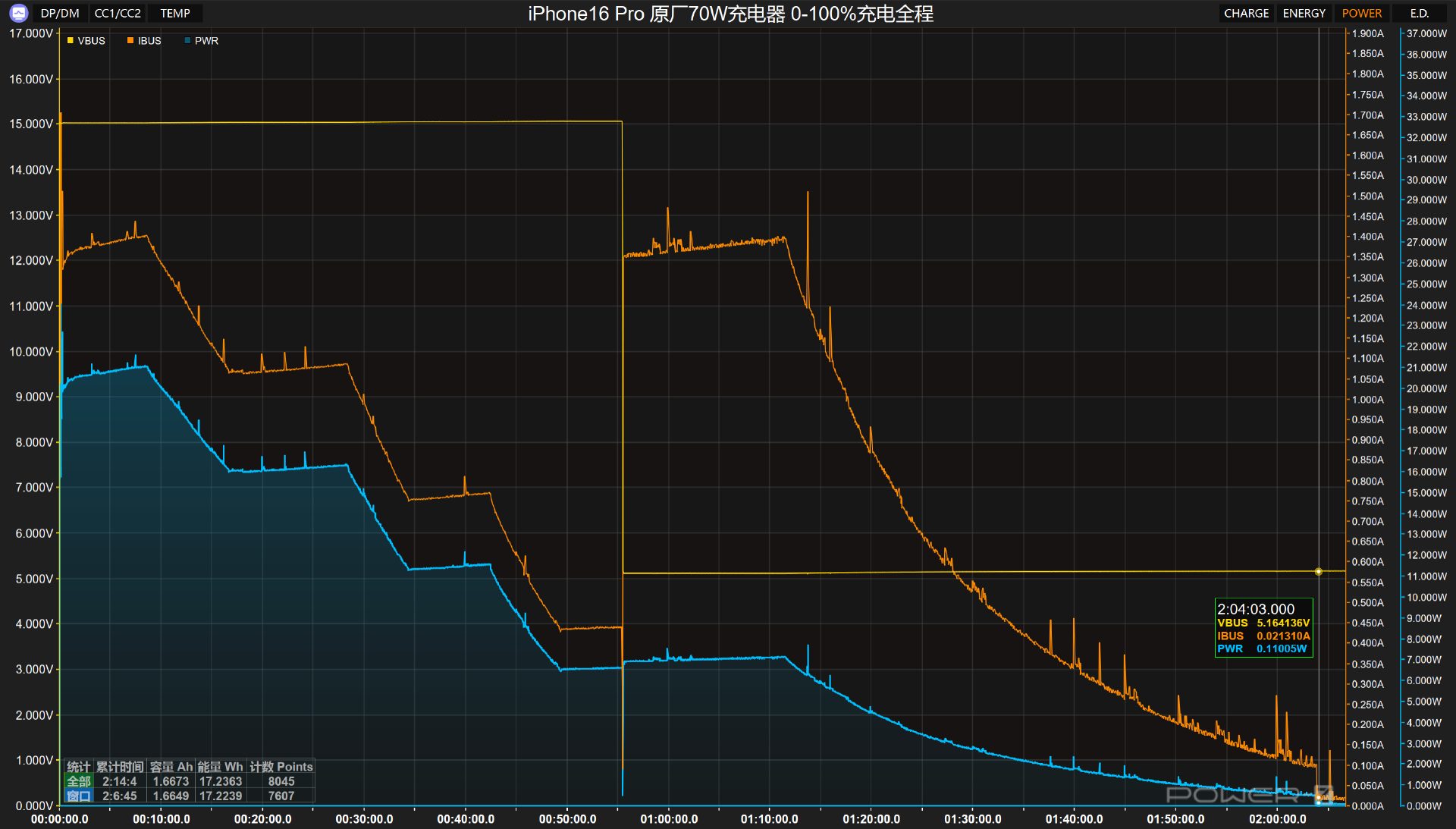This screenshot has width=1456, height=829.
Task: Click the 1.900A current axis label
Action: click(x=1368, y=33)
